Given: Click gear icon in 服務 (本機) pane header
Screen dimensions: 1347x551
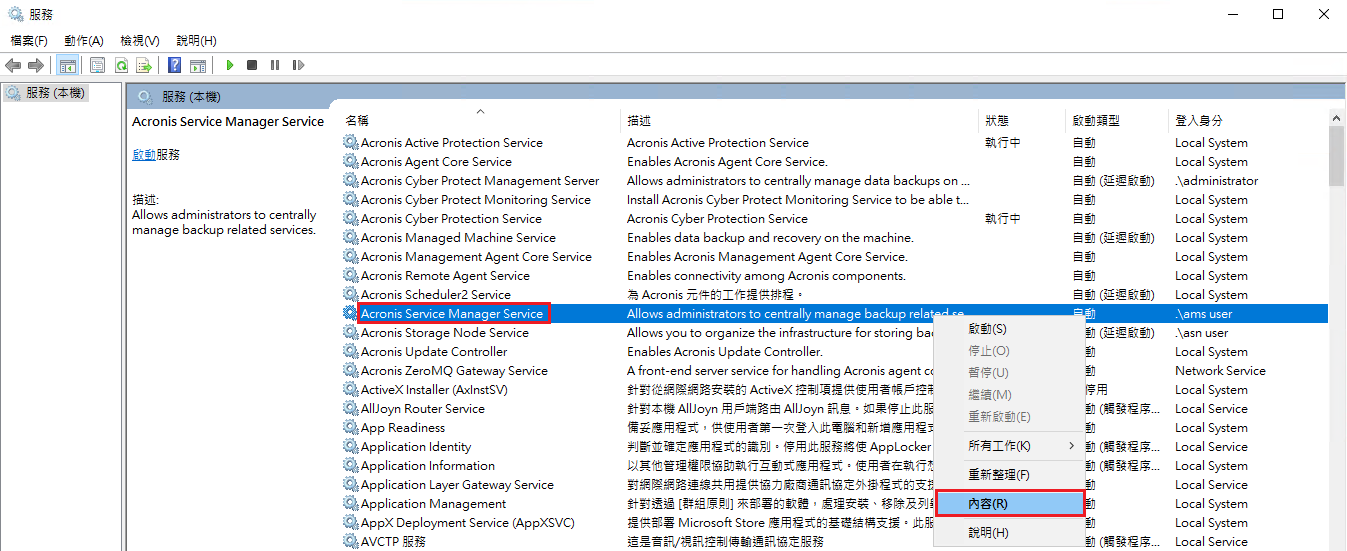Looking at the screenshot, I should [x=146, y=96].
